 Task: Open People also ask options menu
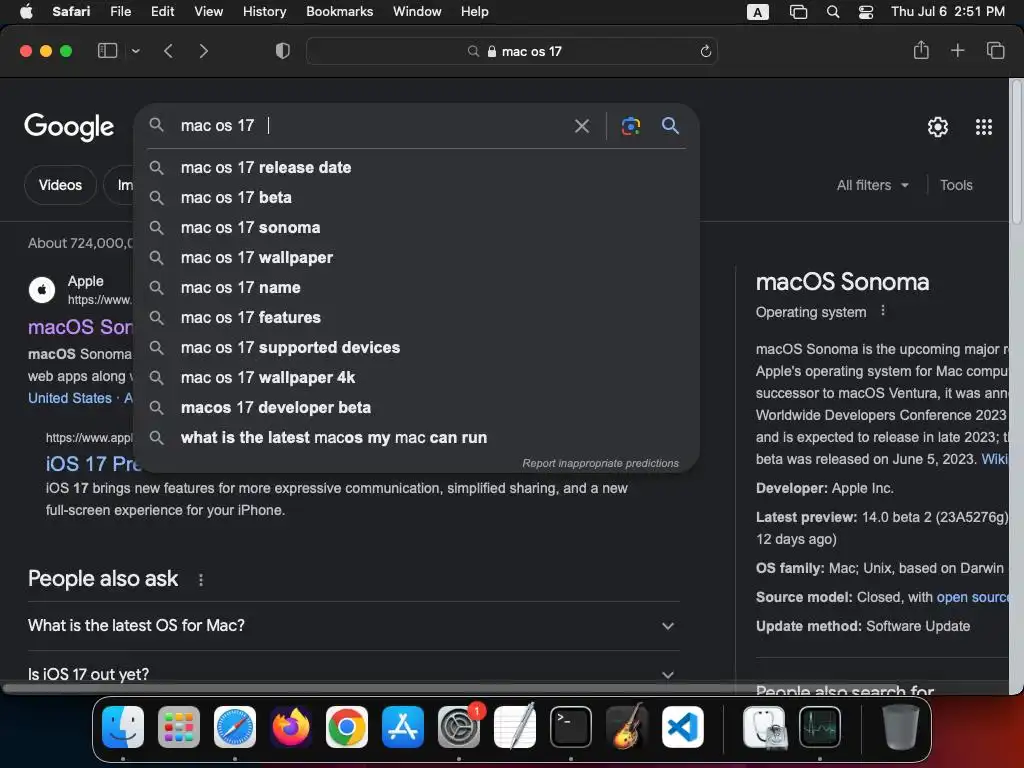pyautogui.click(x=200, y=580)
